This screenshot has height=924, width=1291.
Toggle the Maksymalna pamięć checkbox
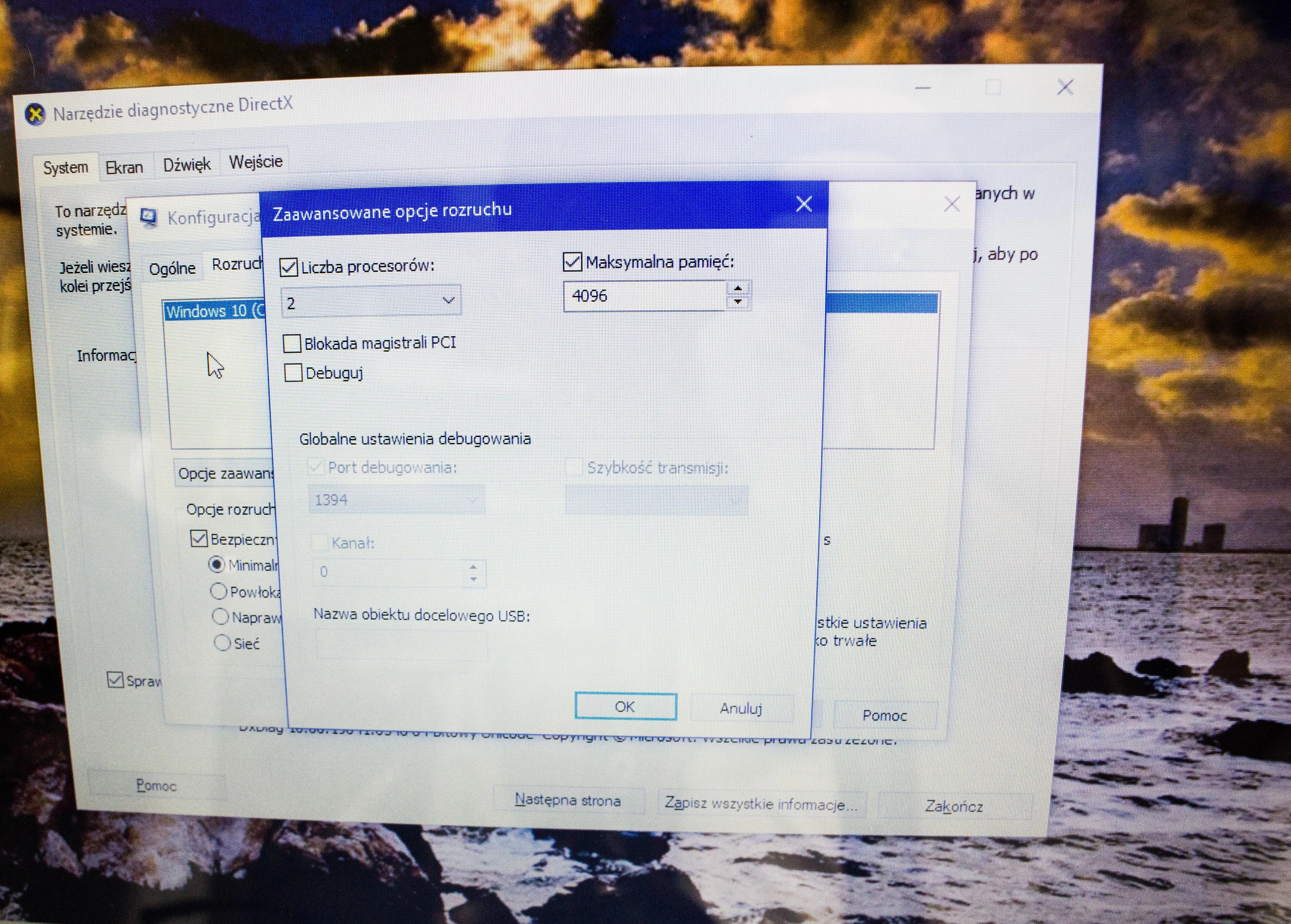point(572,262)
